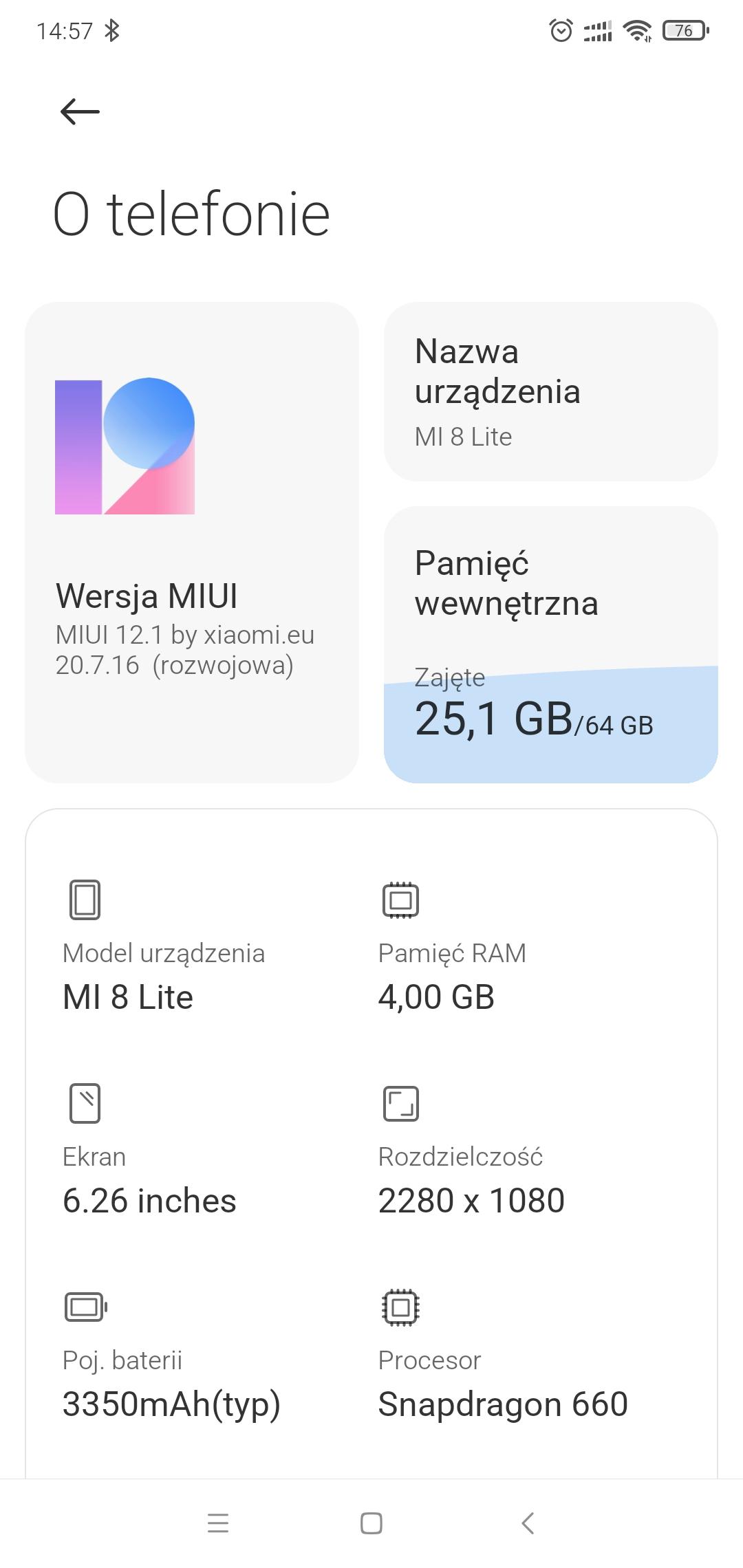Tap the battery indicator in status bar
The width and height of the screenshot is (743, 1568).
685,31
